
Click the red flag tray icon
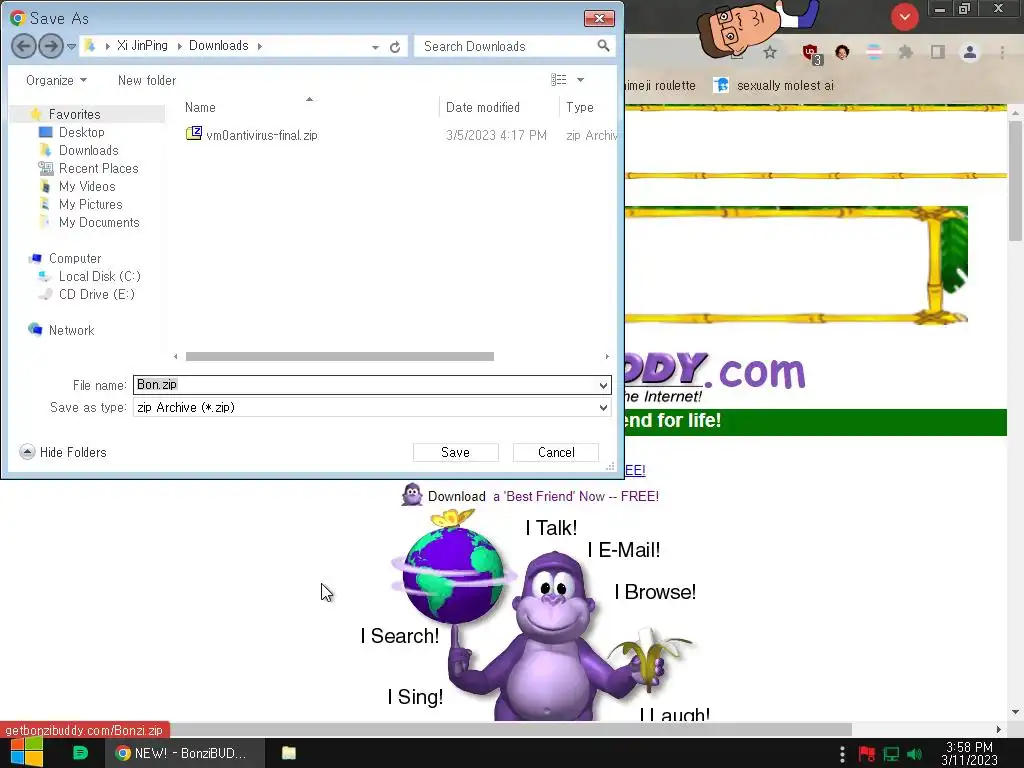pos(867,754)
